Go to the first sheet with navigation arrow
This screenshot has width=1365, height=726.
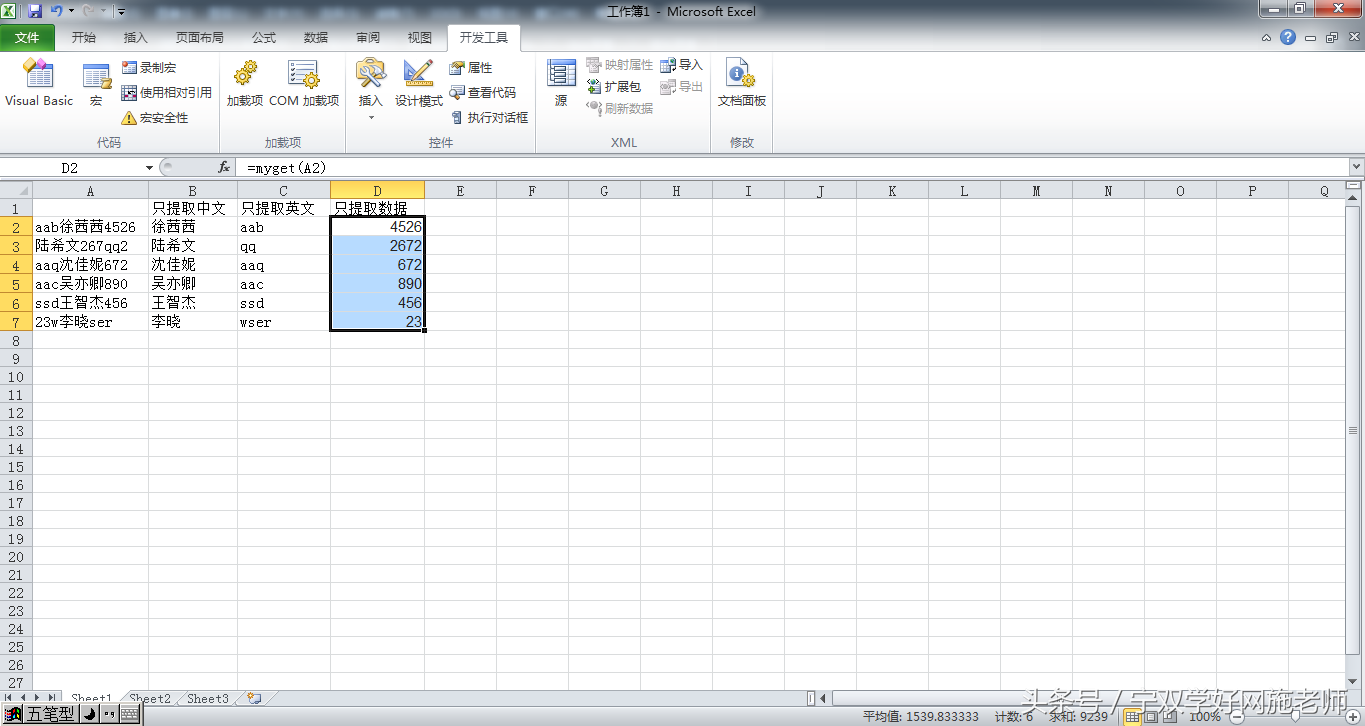coord(9,698)
